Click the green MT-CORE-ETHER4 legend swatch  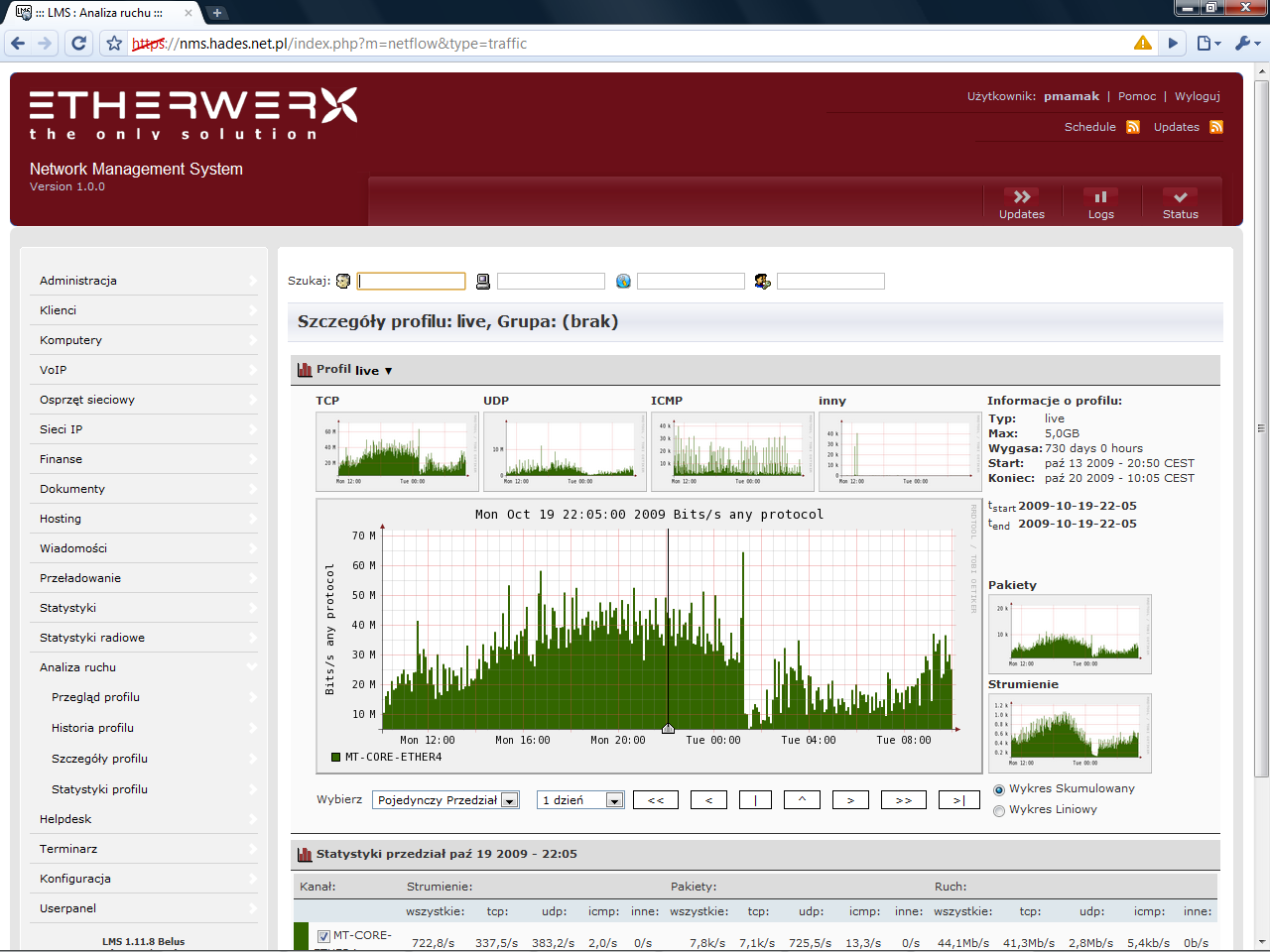pyautogui.click(x=336, y=758)
